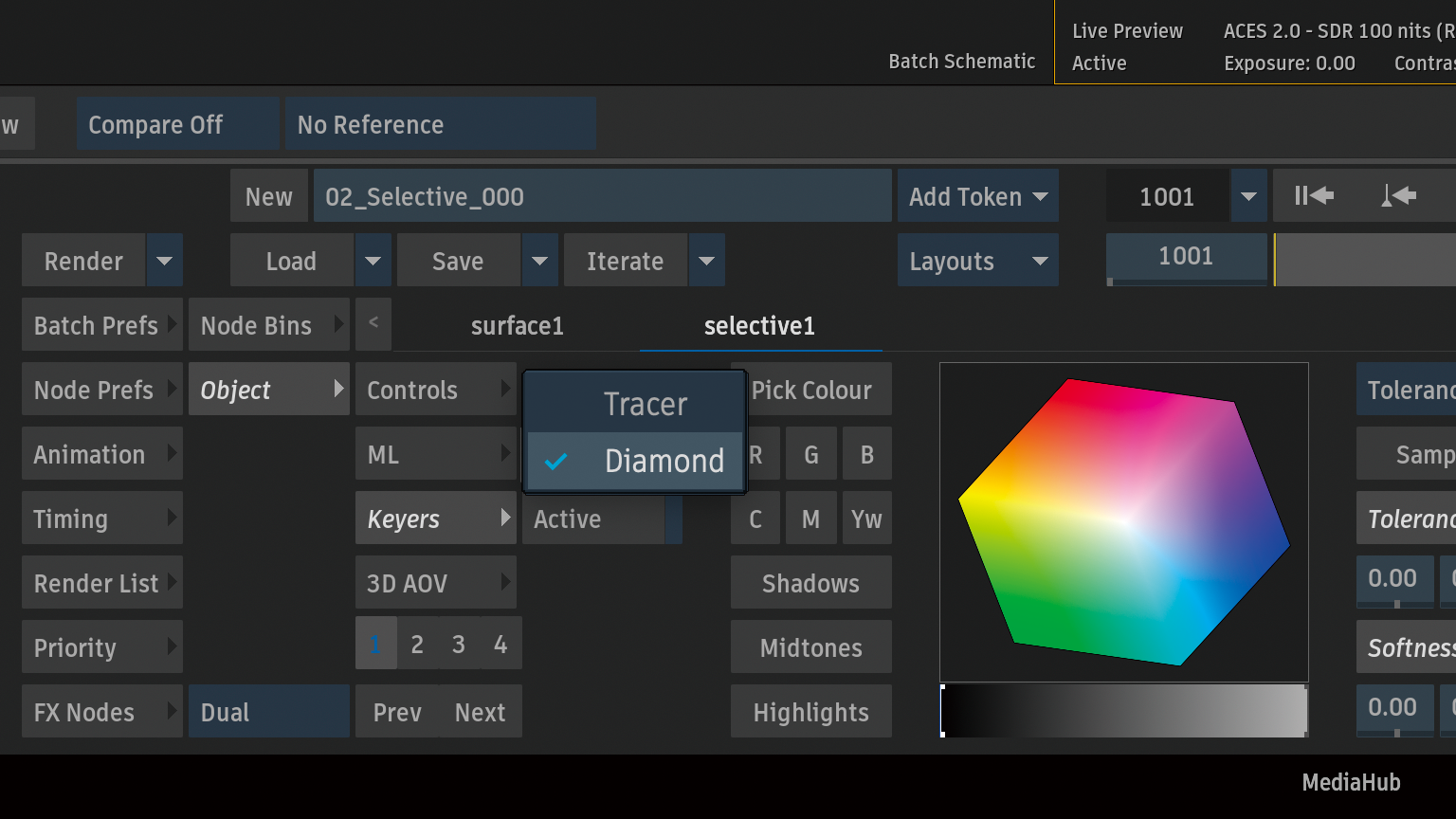Expand the Add Token dropdown
Viewport: 1456px width, 819px height.
(978, 196)
